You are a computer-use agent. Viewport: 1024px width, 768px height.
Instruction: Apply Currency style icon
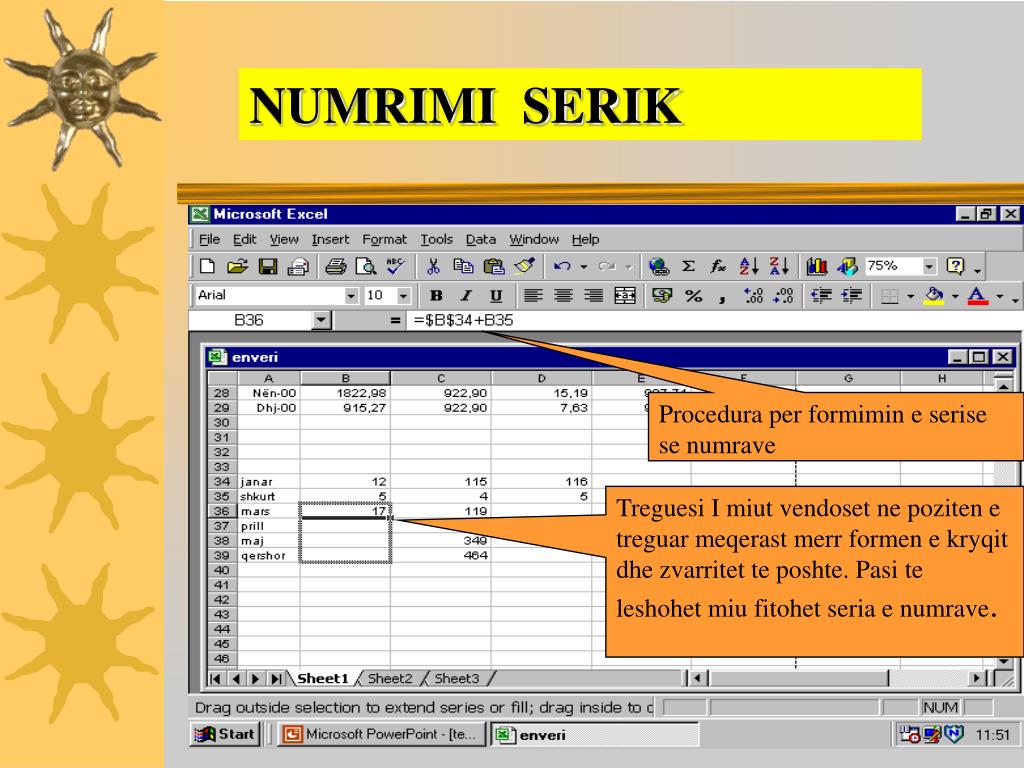(x=662, y=296)
